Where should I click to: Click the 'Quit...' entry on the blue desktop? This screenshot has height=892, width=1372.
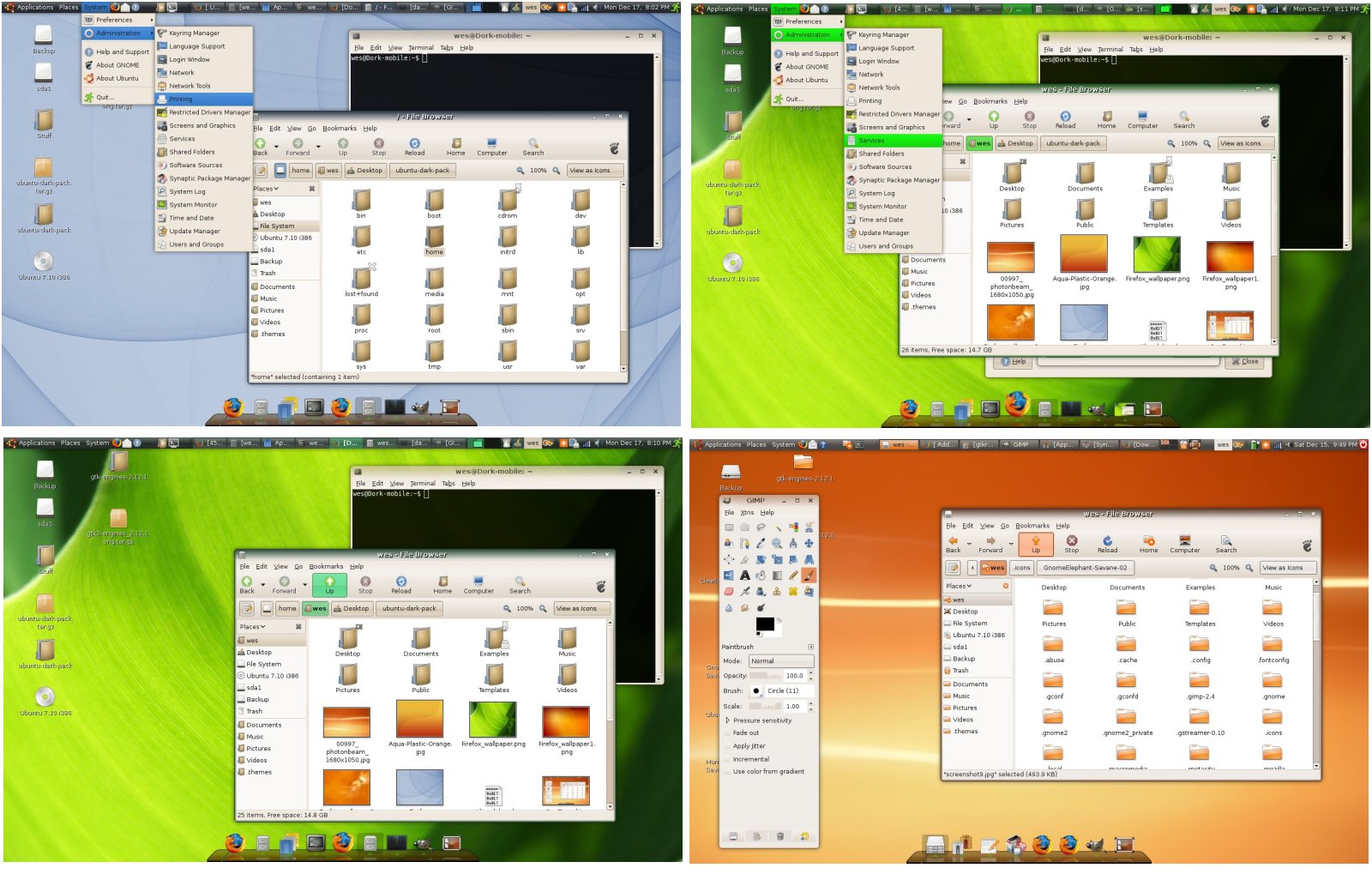coord(105,98)
